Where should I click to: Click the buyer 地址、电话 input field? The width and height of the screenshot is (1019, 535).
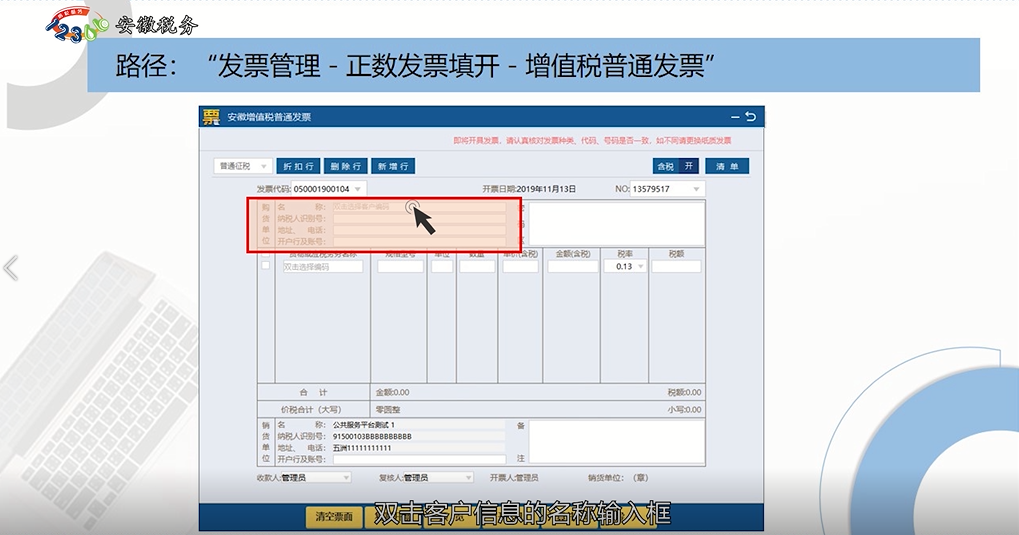(x=419, y=230)
